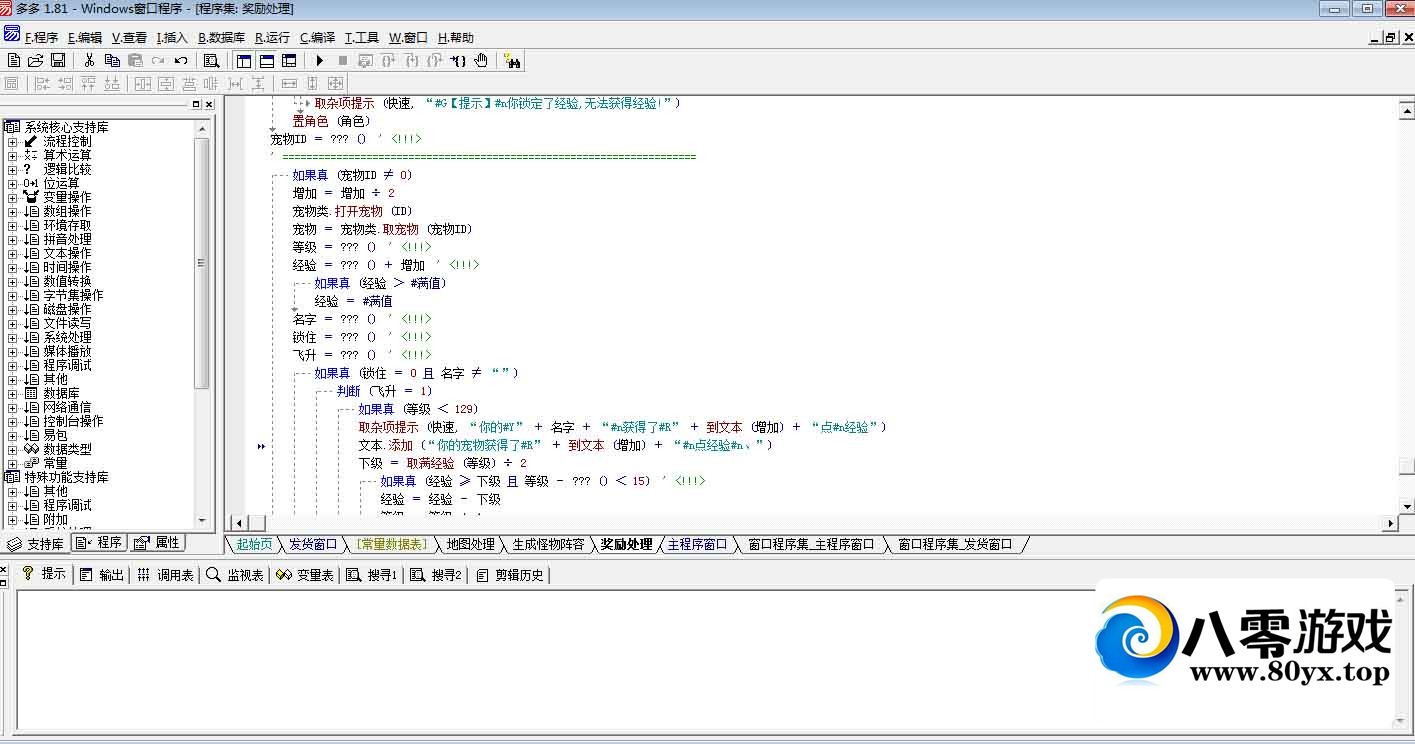
Task: Click the application logo icon in menu bar
Action: click(12, 35)
